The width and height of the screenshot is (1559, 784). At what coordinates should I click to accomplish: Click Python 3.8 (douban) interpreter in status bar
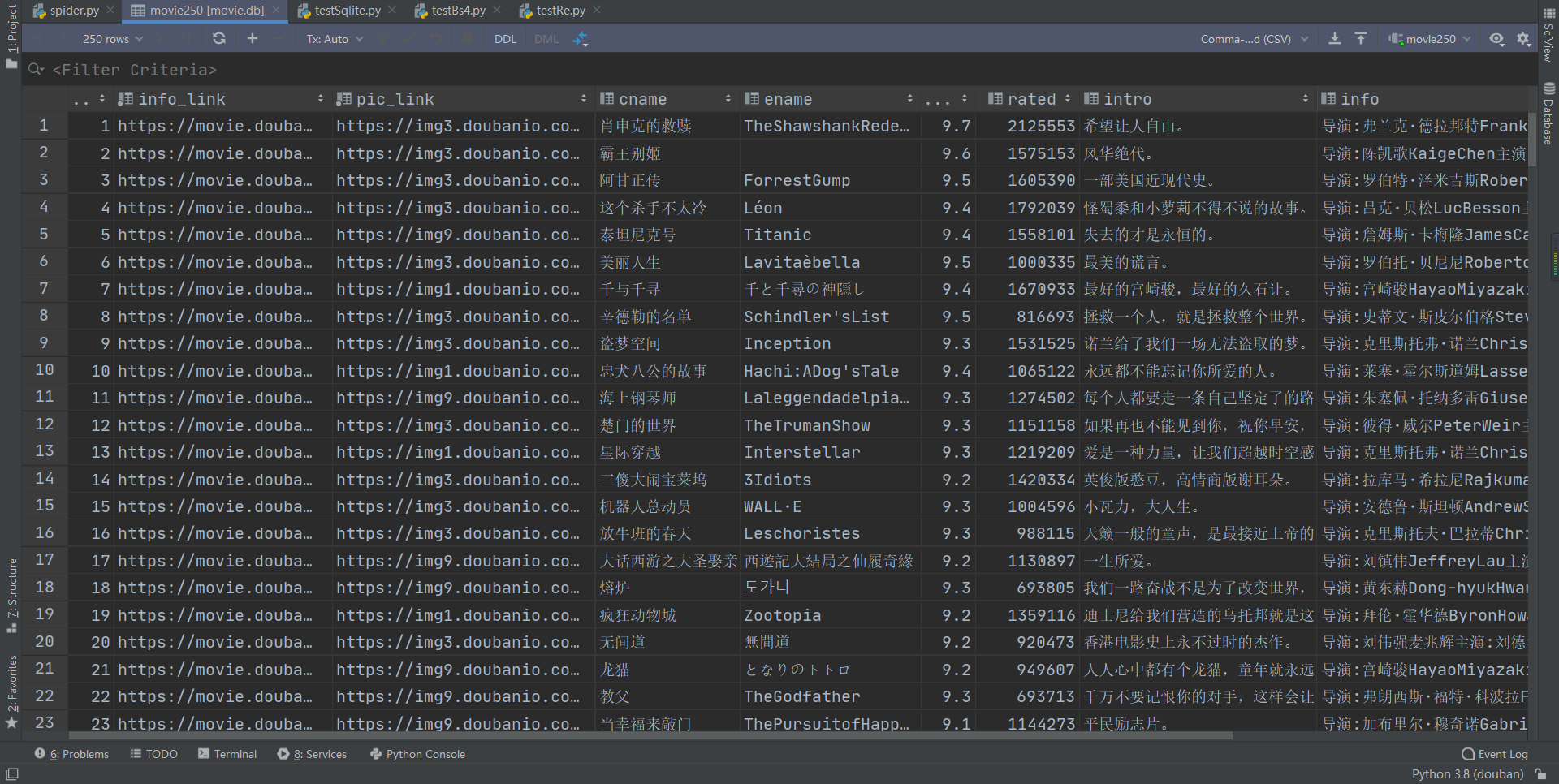click(1467, 774)
